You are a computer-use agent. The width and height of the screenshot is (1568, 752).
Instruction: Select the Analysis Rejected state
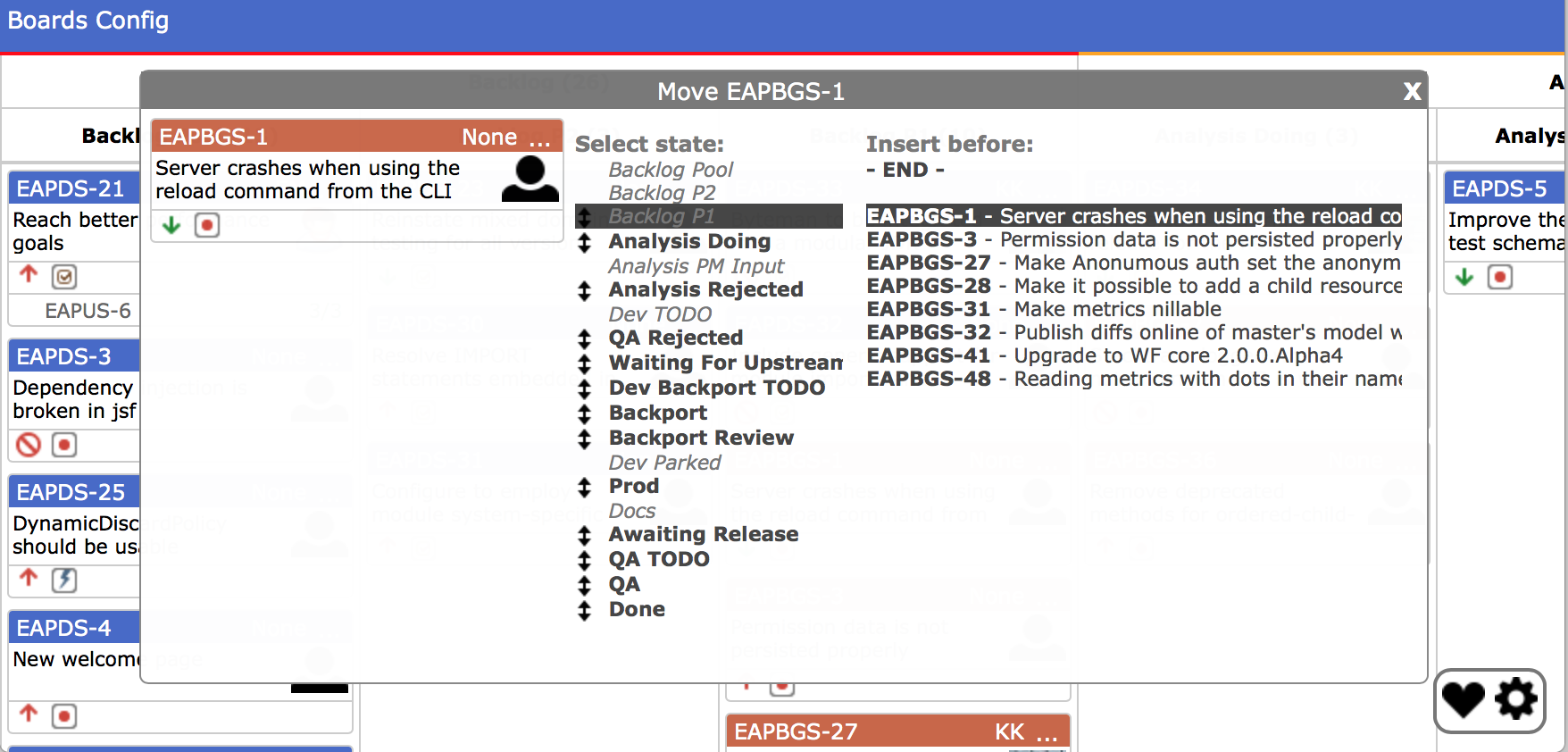click(705, 289)
